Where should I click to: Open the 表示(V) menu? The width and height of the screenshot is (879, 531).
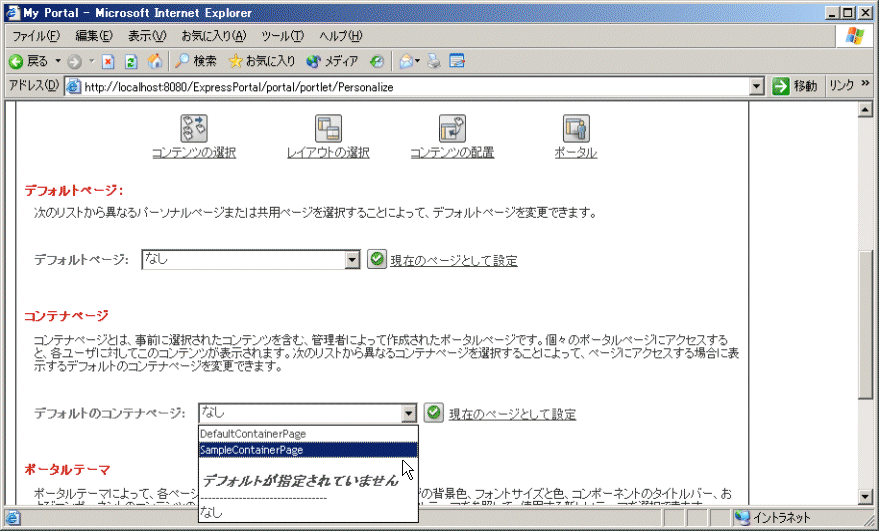pos(147,36)
